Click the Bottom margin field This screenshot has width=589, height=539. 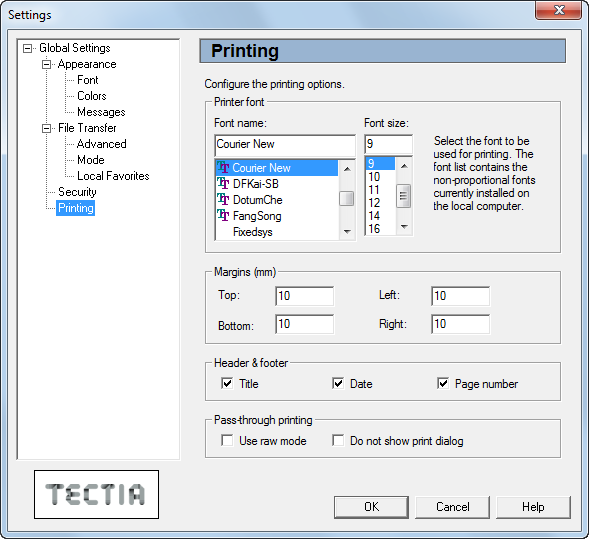pyautogui.click(x=304, y=324)
